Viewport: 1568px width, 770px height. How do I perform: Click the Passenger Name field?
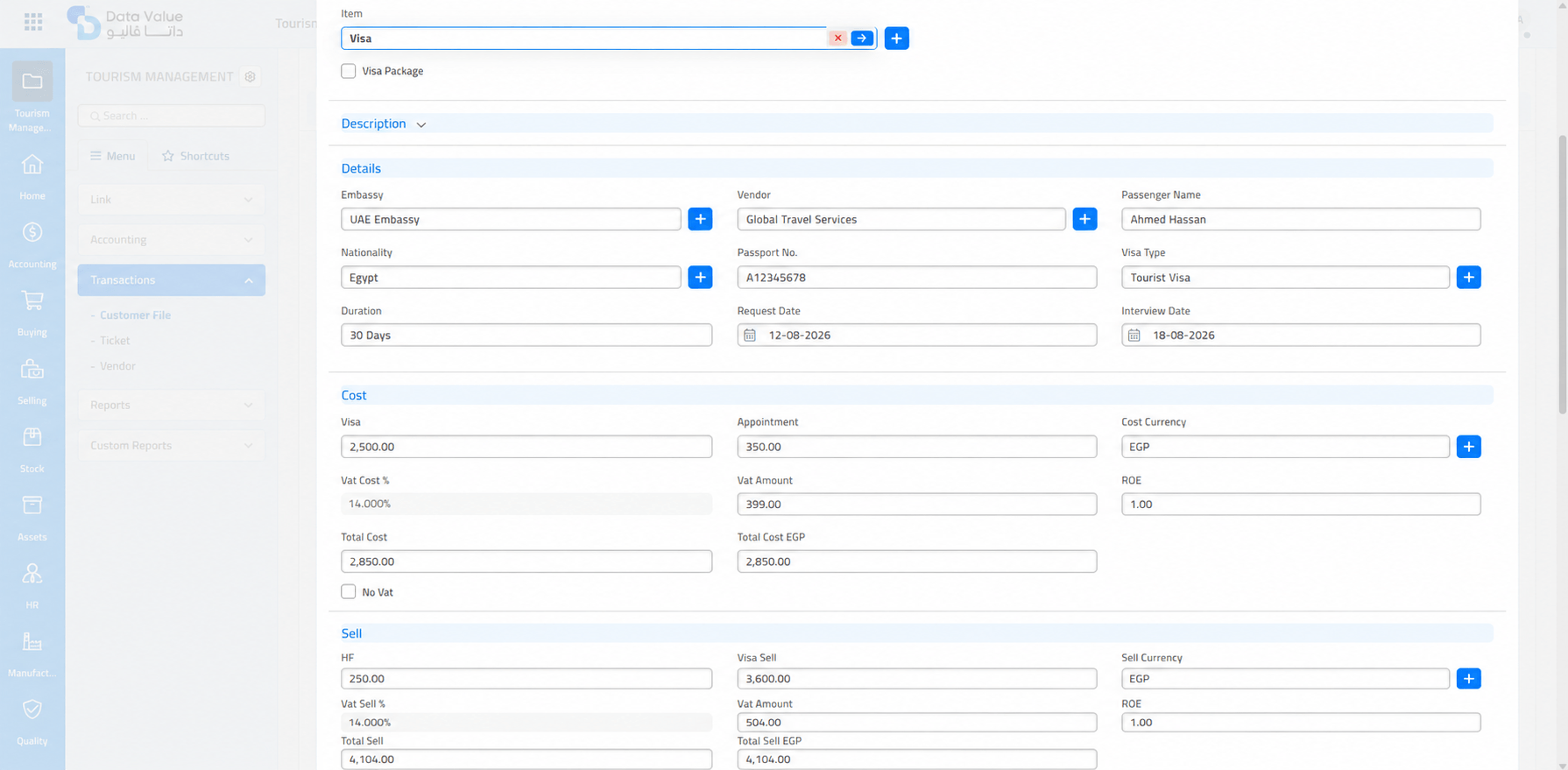(1301, 219)
